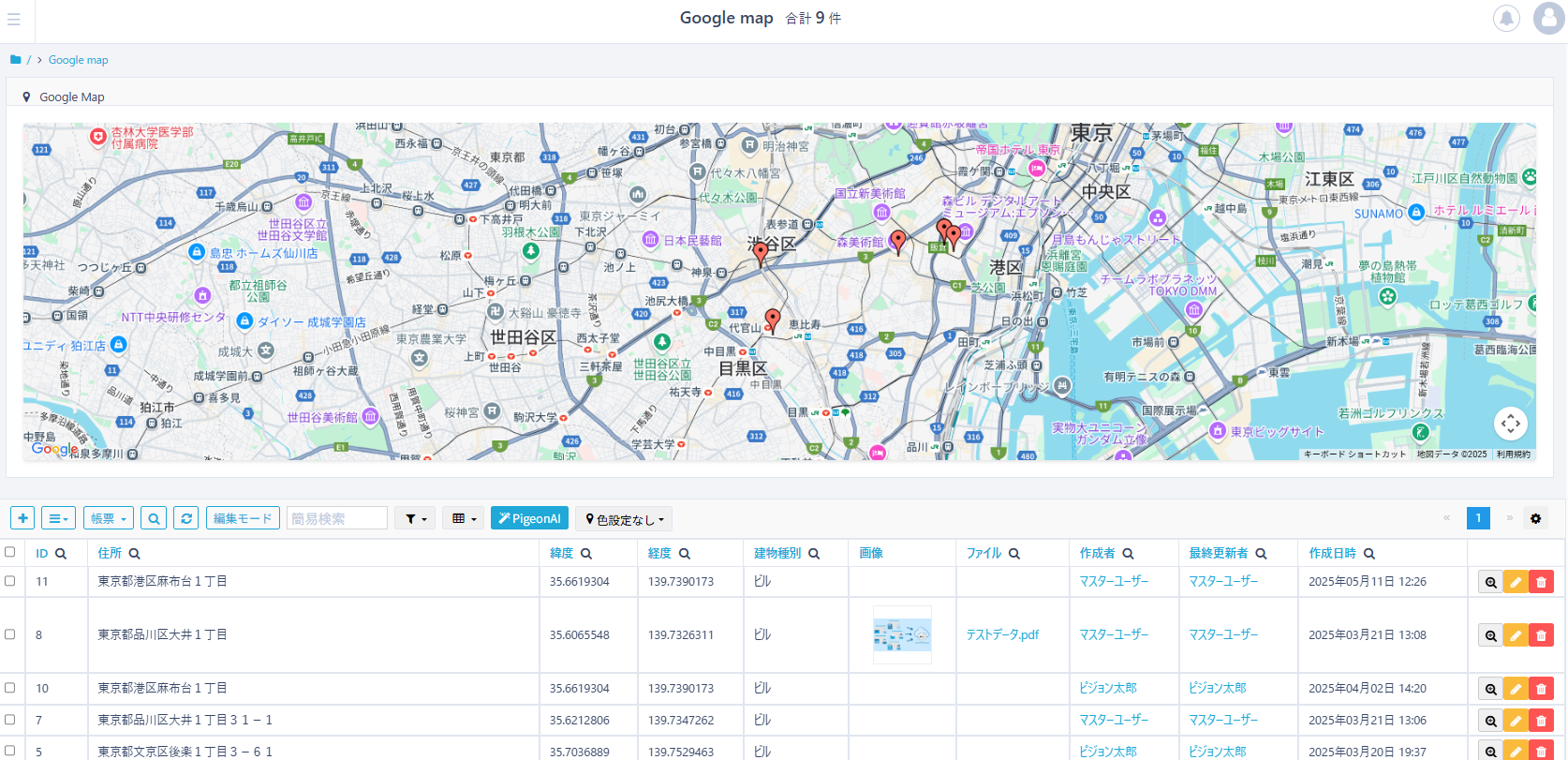This screenshot has width=1568, height=760.
Task: Check the select-all checkbox in table header
Action: 10,552
